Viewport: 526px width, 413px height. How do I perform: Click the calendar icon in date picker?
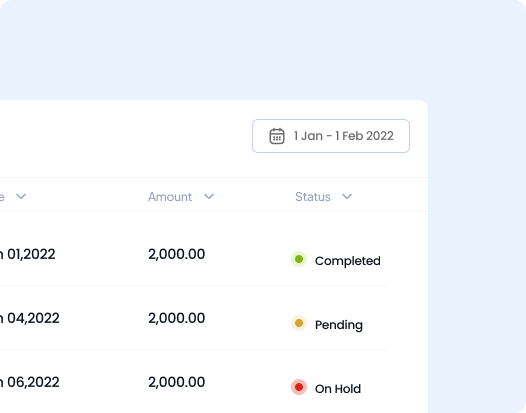click(277, 136)
